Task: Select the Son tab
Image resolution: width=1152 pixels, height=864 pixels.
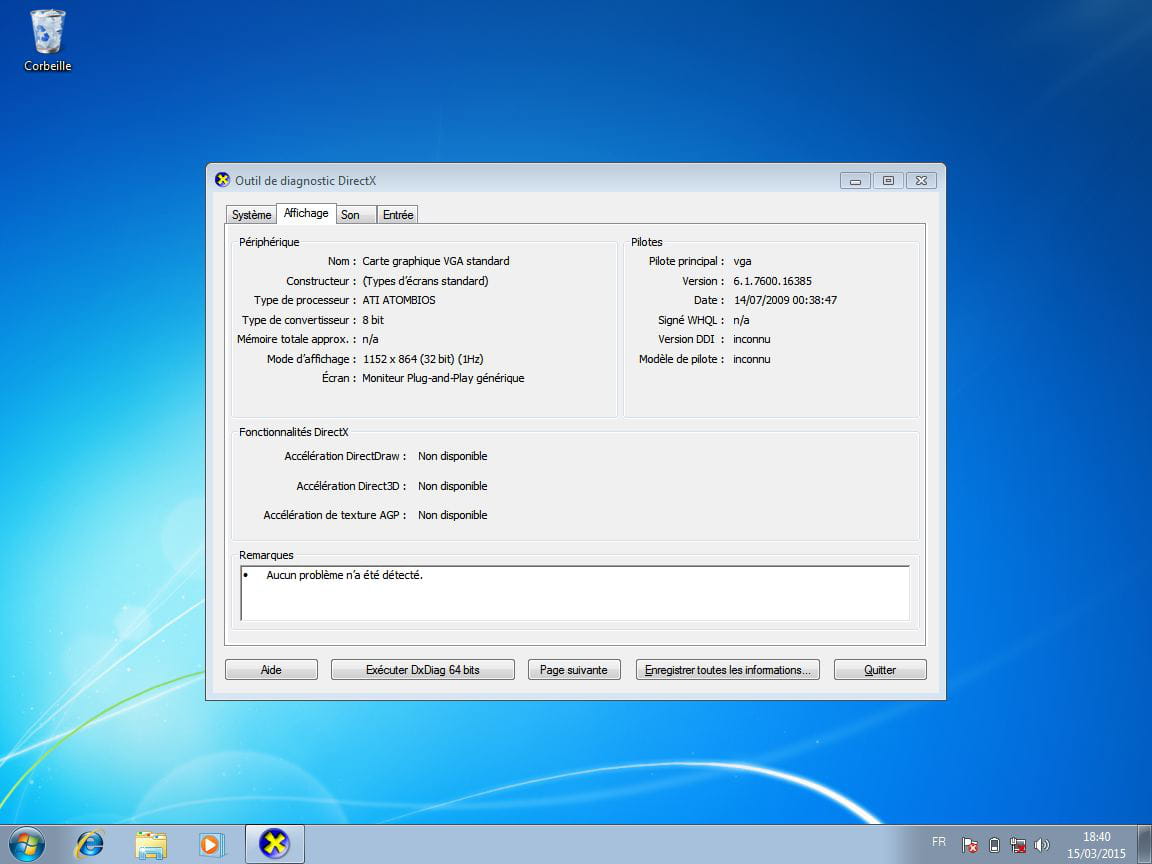Action: tap(350, 215)
